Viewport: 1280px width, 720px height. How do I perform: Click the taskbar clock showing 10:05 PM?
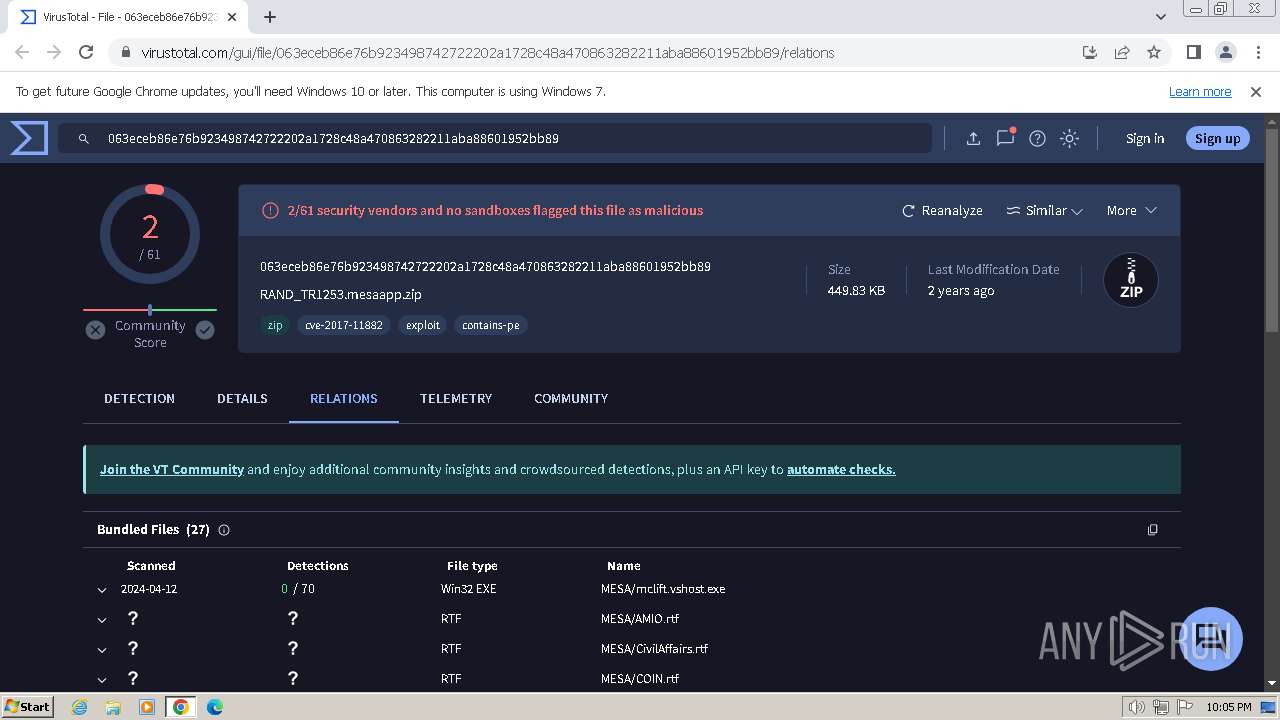click(1229, 707)
